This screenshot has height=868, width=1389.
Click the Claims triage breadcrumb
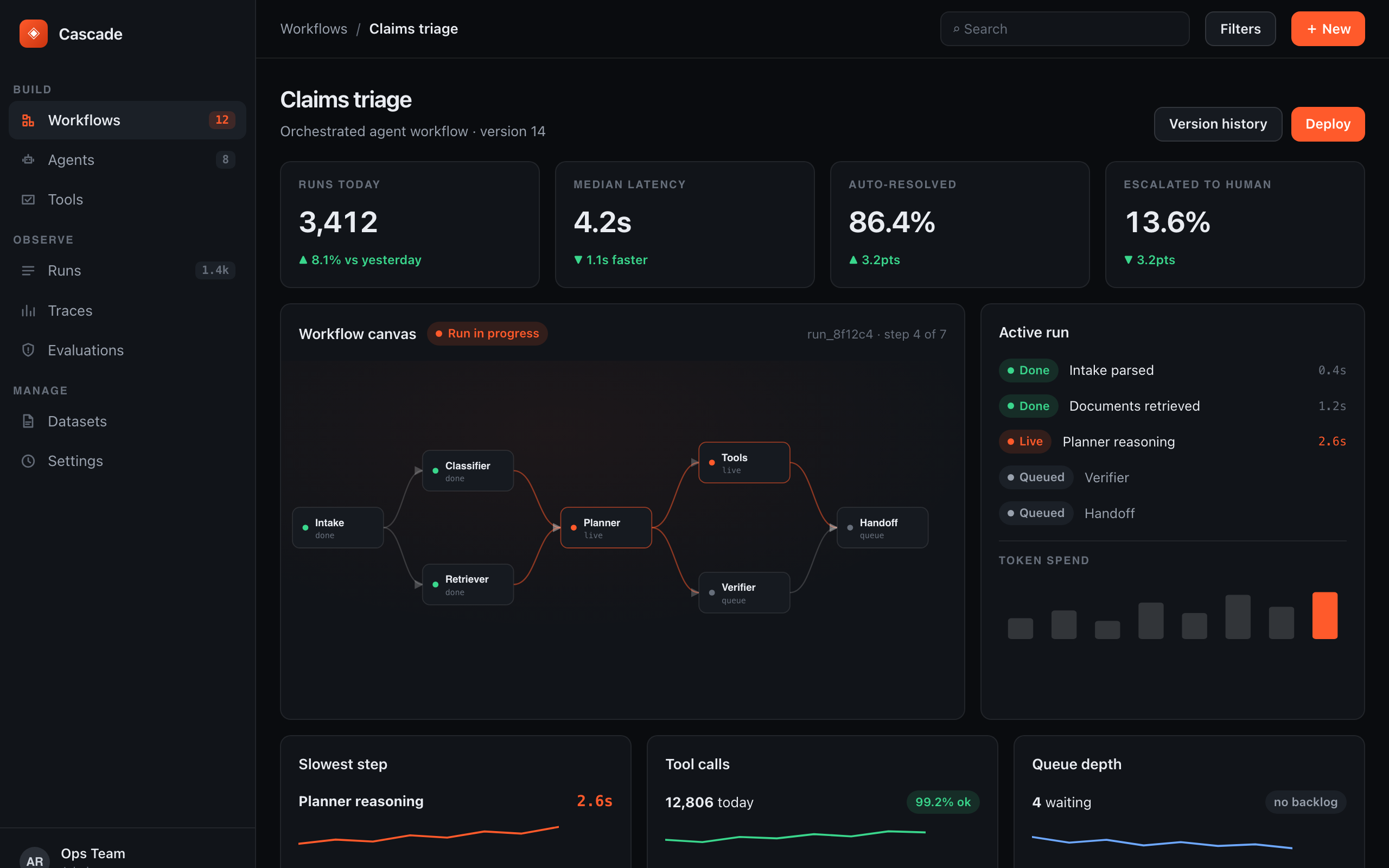(413, 29)
